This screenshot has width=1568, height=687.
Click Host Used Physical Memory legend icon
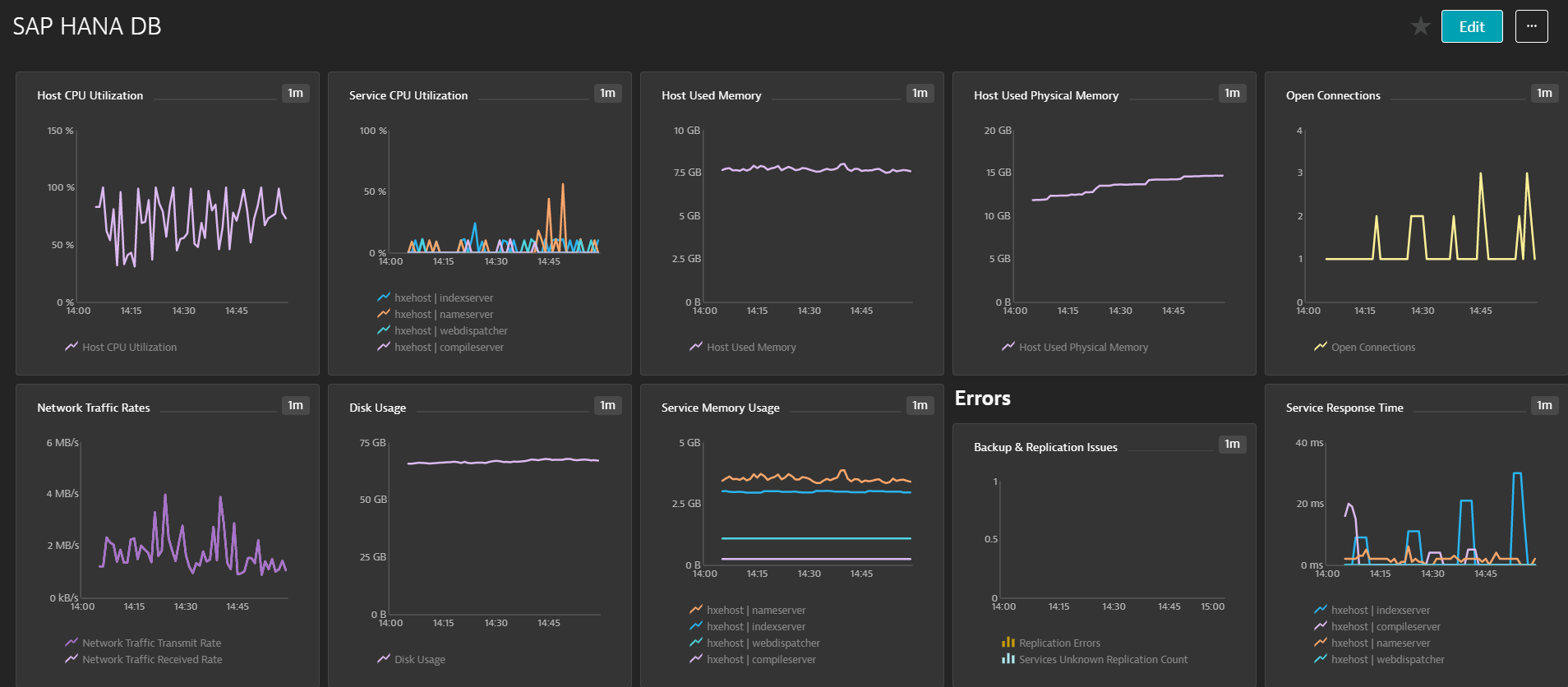[x=1008, y=347]
